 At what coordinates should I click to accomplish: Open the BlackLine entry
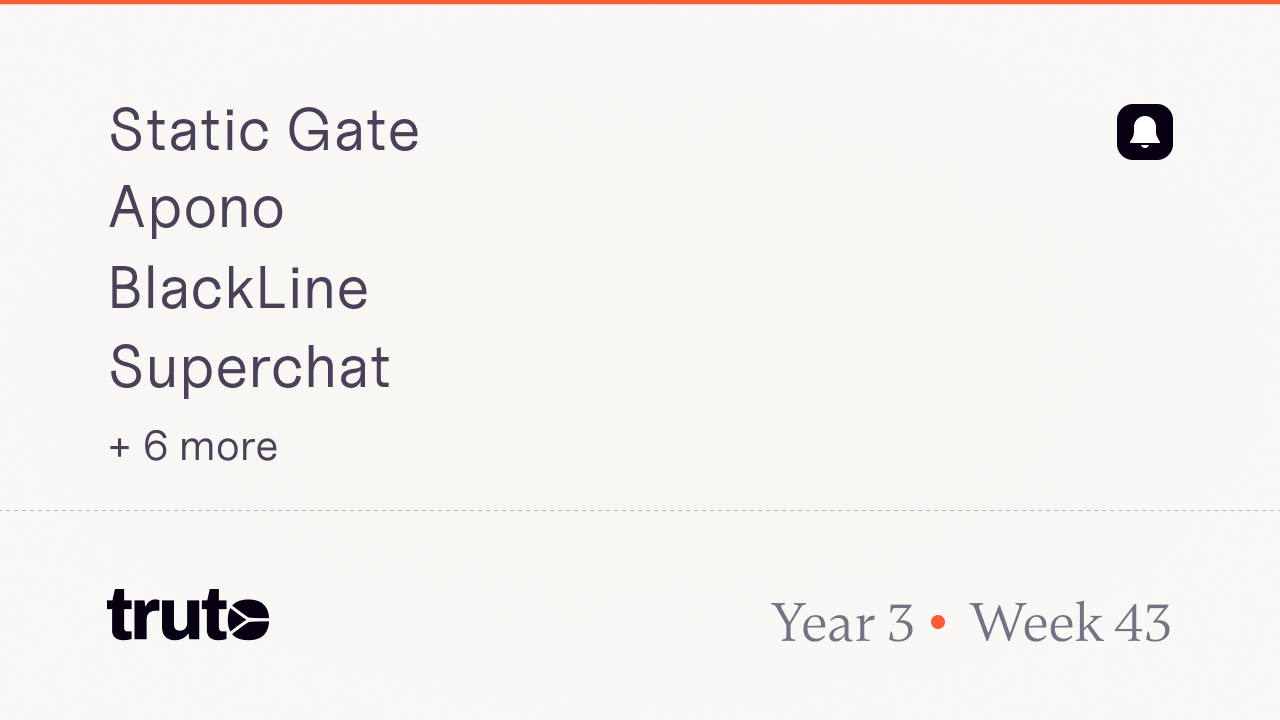click(x=239, y=288)
